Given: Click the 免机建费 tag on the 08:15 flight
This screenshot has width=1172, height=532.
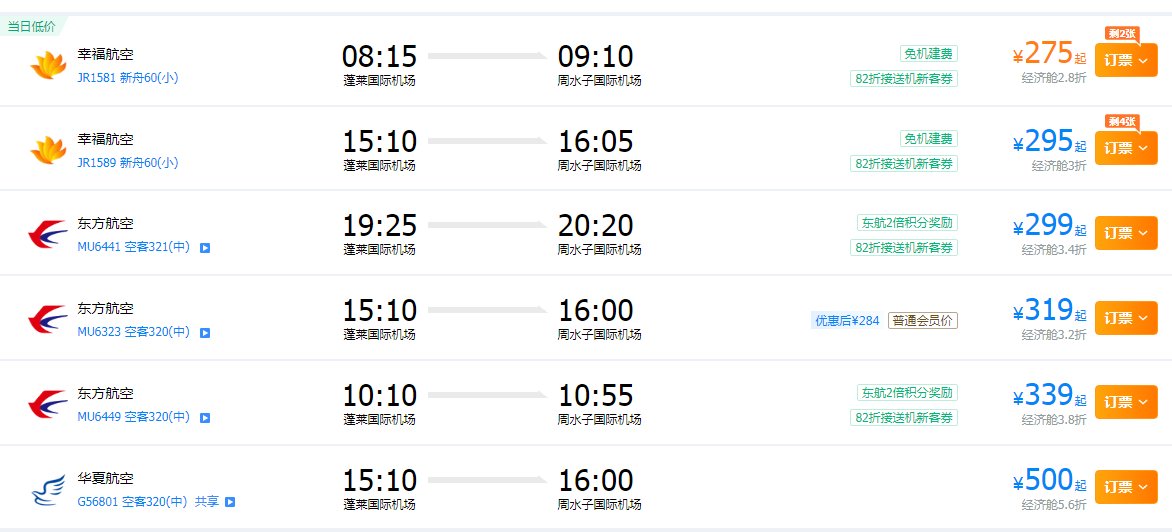Looking at the screenshot, I should pyautogui.click(x=928, y=54).
